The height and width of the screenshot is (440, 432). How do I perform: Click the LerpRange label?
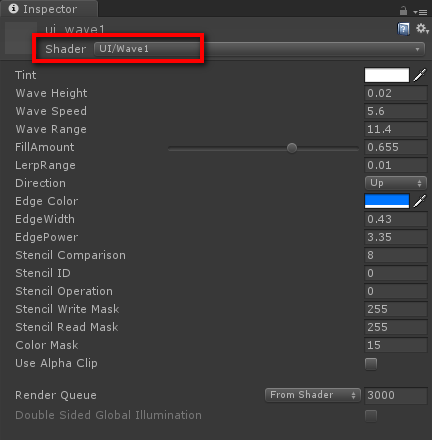pos(45,165)
